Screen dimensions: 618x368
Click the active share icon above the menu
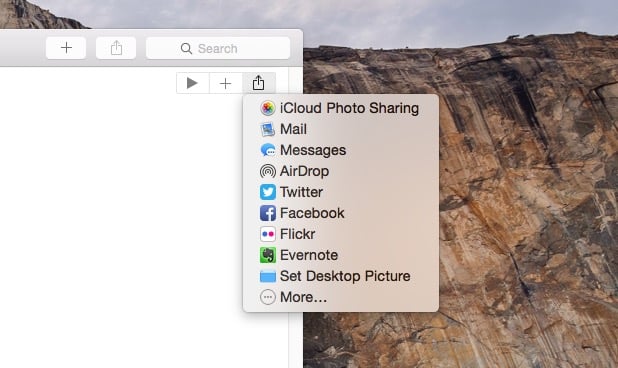259,83
